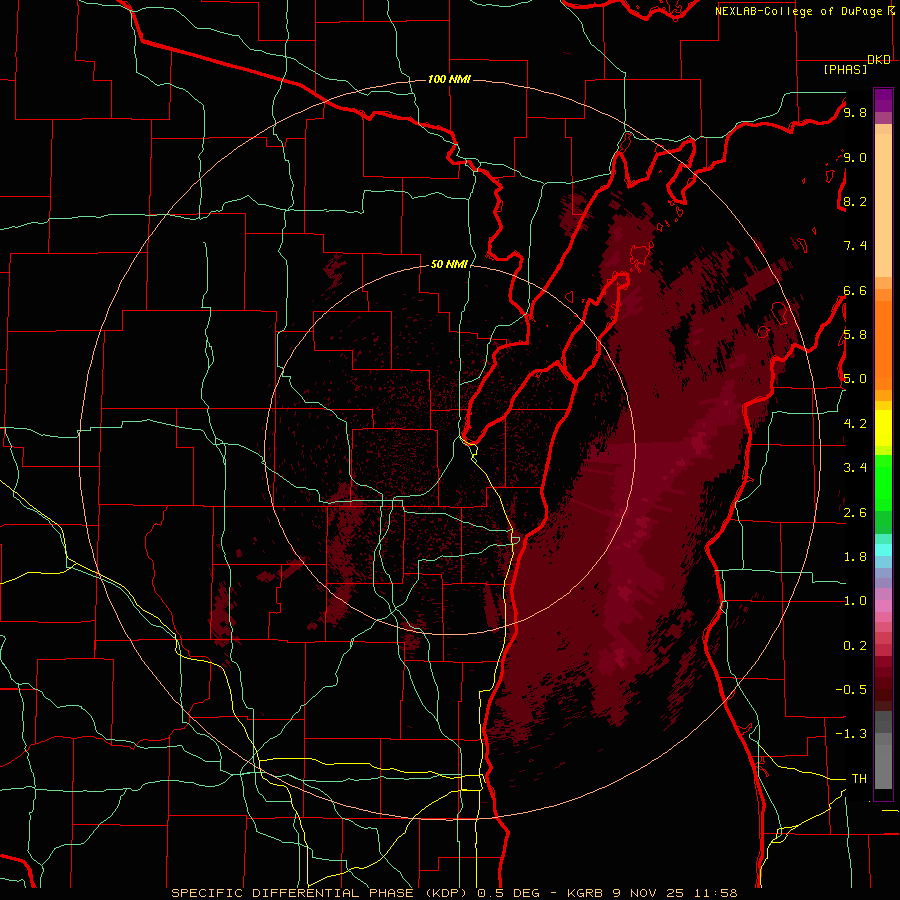The image size is (900, 900).
Task: Select the 8.2 value on the scale
Action: pyautogui.click(x=855, y=201)
